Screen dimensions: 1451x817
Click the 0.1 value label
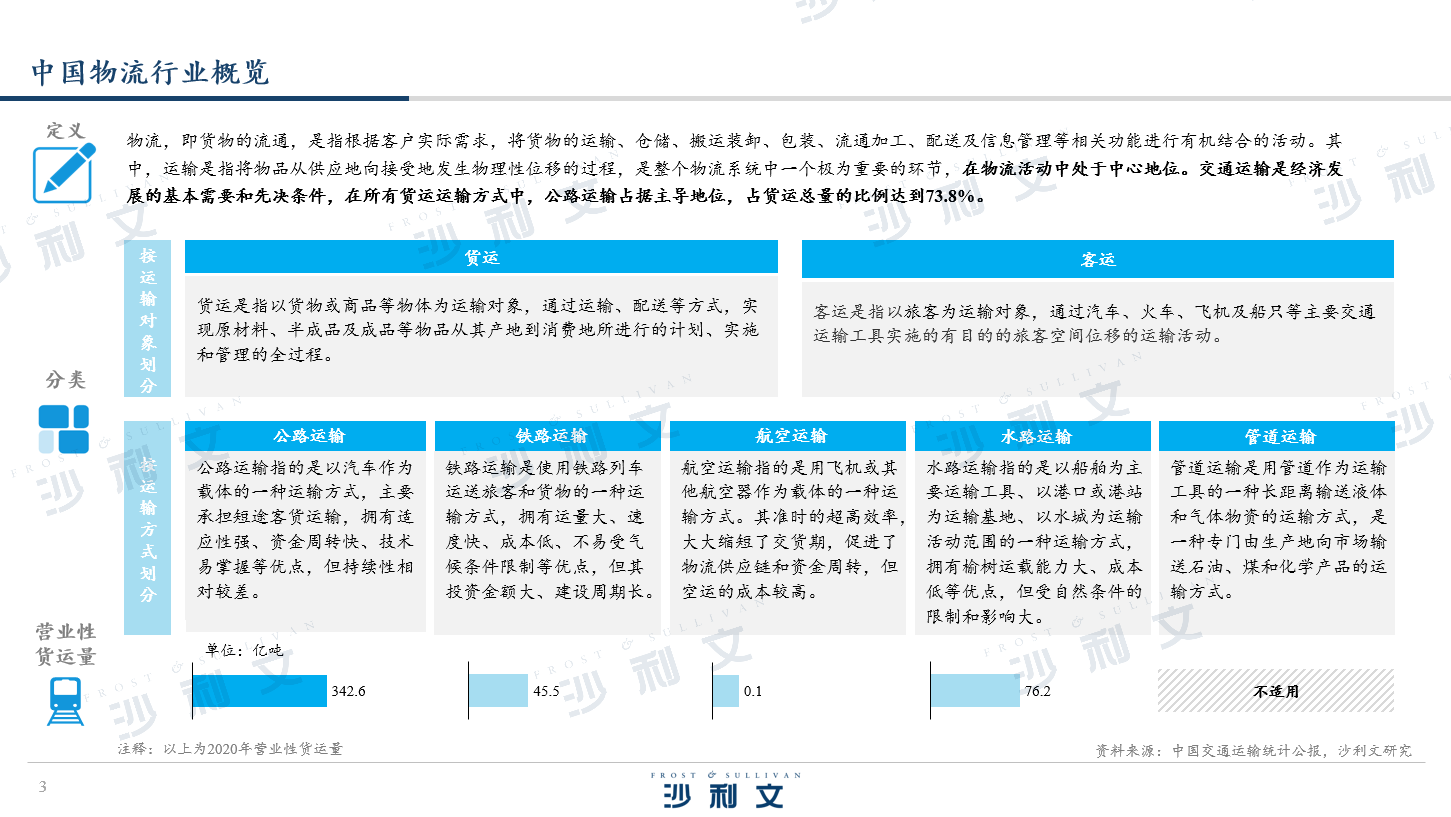(x=753, y=692)
